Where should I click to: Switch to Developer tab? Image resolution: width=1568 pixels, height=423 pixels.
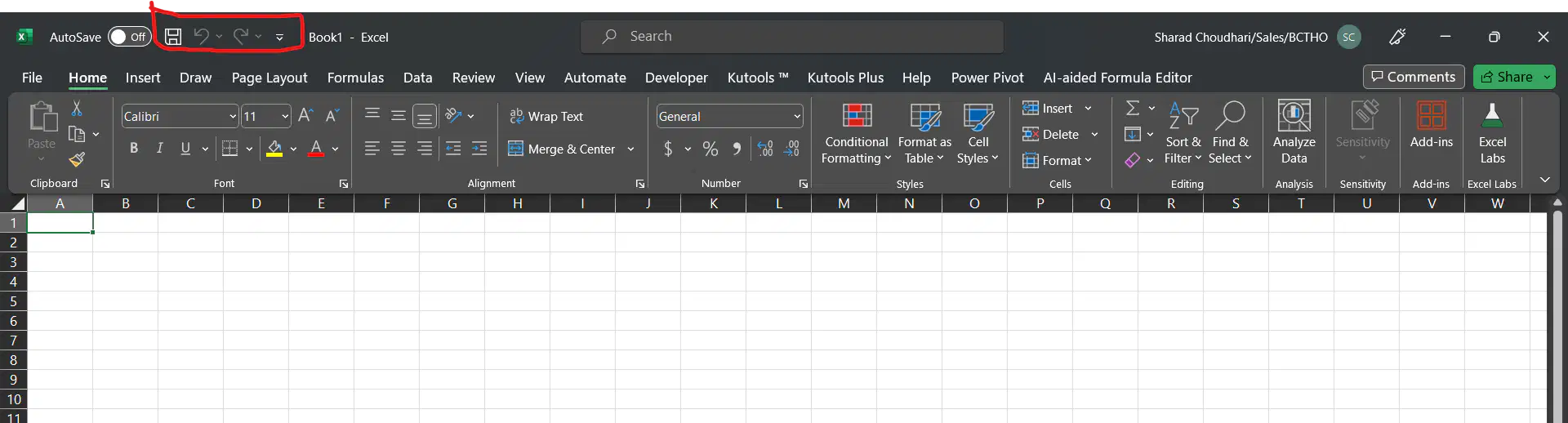[676, 78]
